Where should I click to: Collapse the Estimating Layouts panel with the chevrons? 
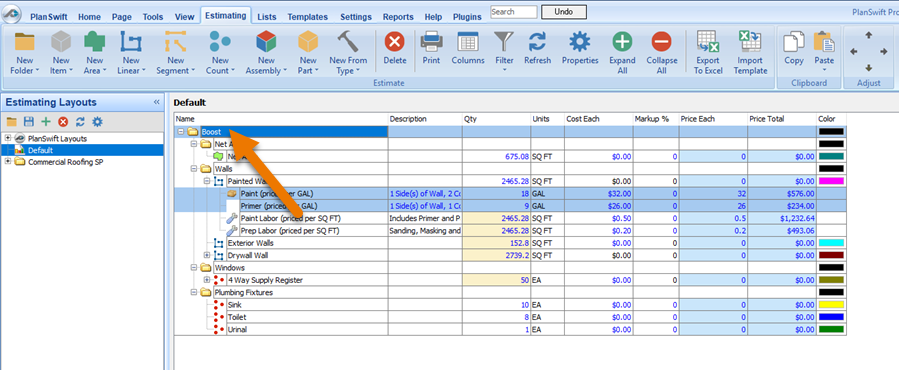[x=157, y=102]
